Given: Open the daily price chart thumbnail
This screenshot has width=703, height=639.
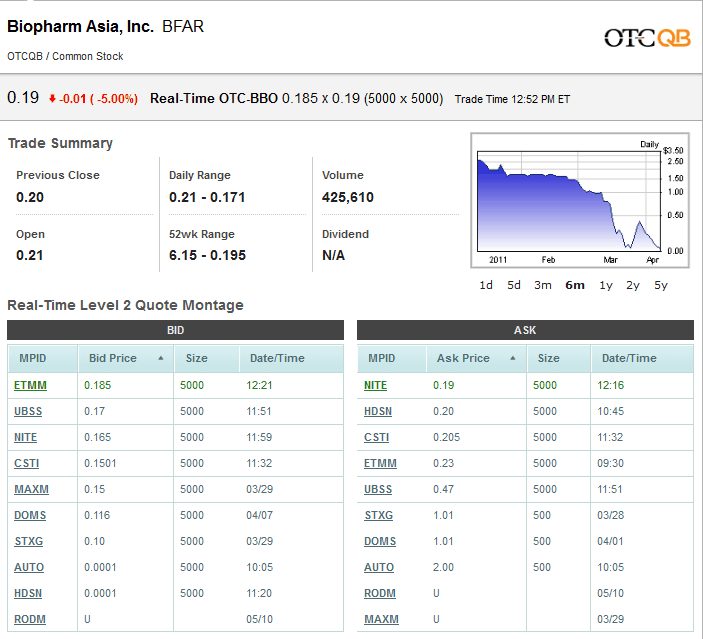Looking at the screenshot, I should click(569, 203).
